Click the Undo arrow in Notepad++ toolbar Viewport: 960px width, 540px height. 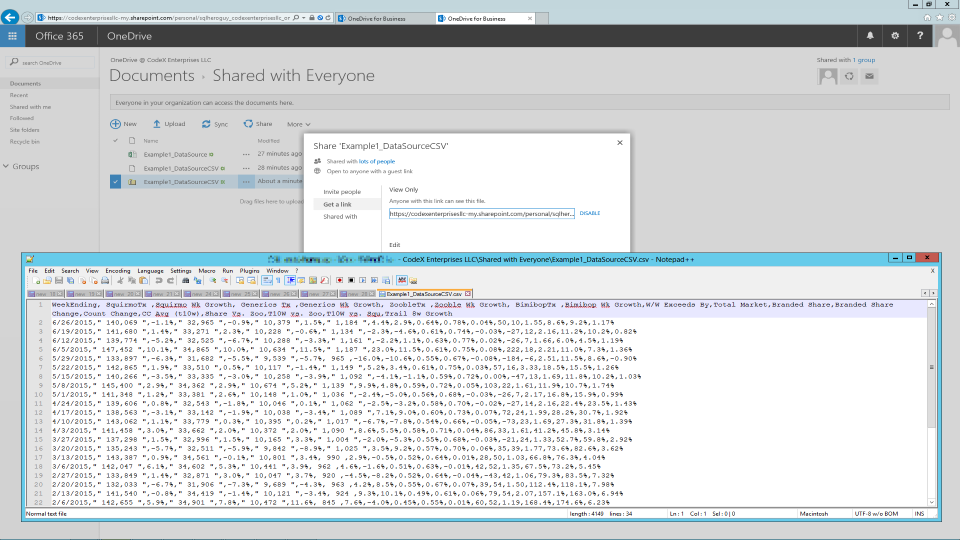159,280
